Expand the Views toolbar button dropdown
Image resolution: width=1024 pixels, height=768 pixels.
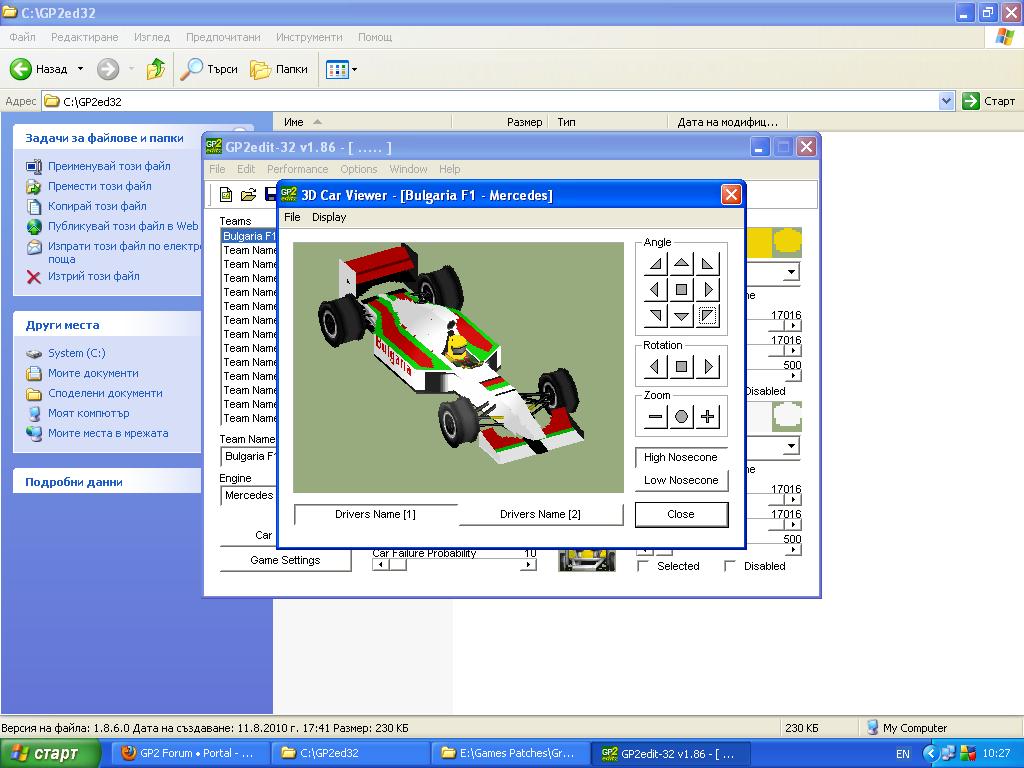354,70
